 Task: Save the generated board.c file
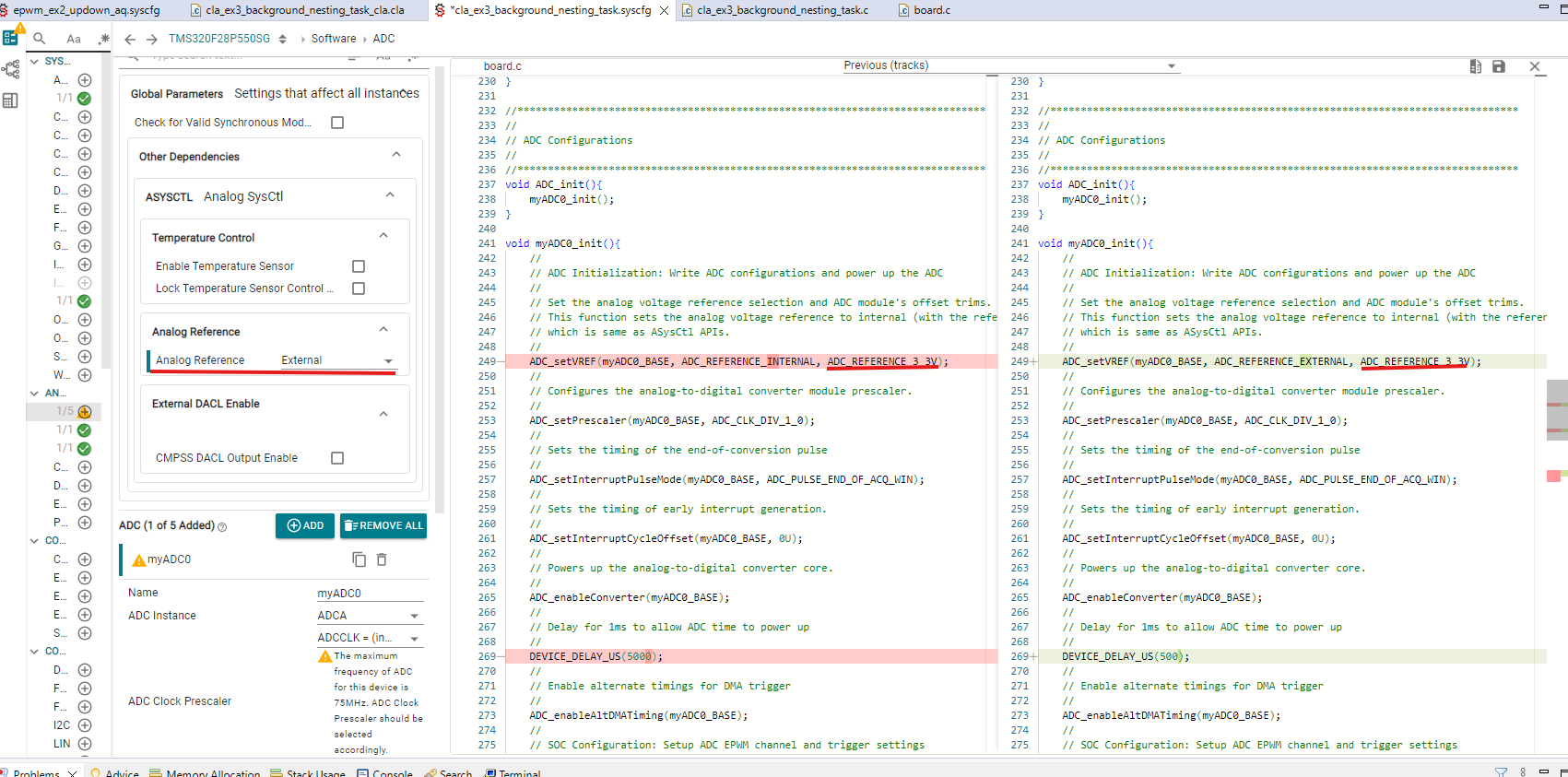[x=1499, y=66]
